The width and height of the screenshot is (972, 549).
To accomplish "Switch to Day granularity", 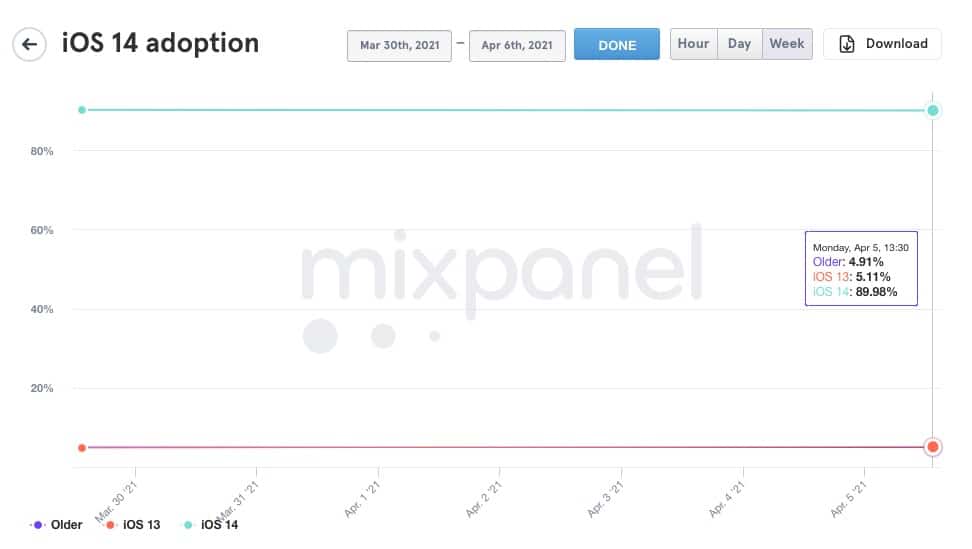I will [739, 44].
